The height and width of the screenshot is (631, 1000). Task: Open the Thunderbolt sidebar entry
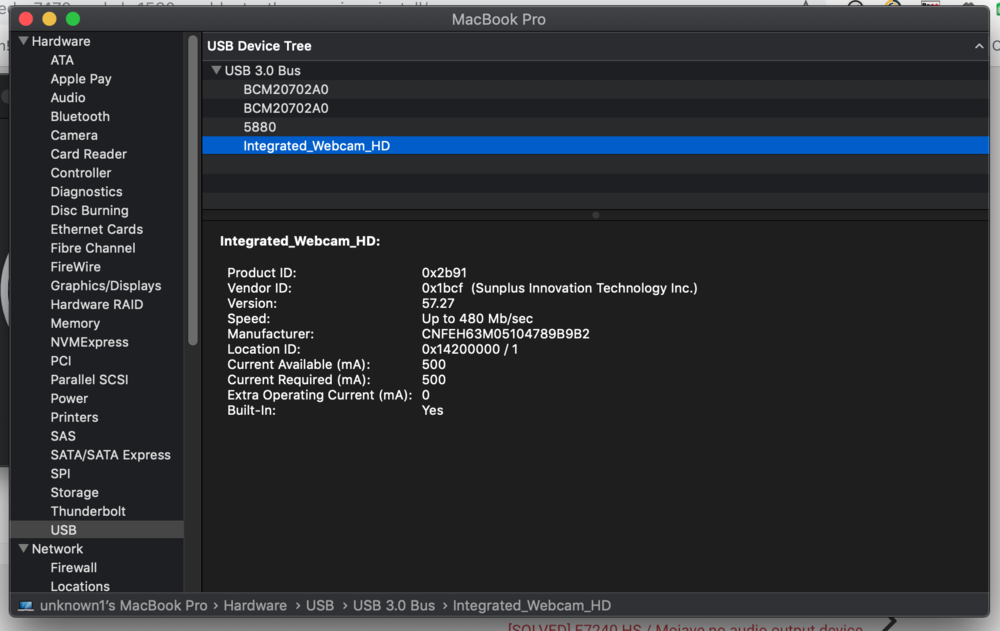[88, 511]
